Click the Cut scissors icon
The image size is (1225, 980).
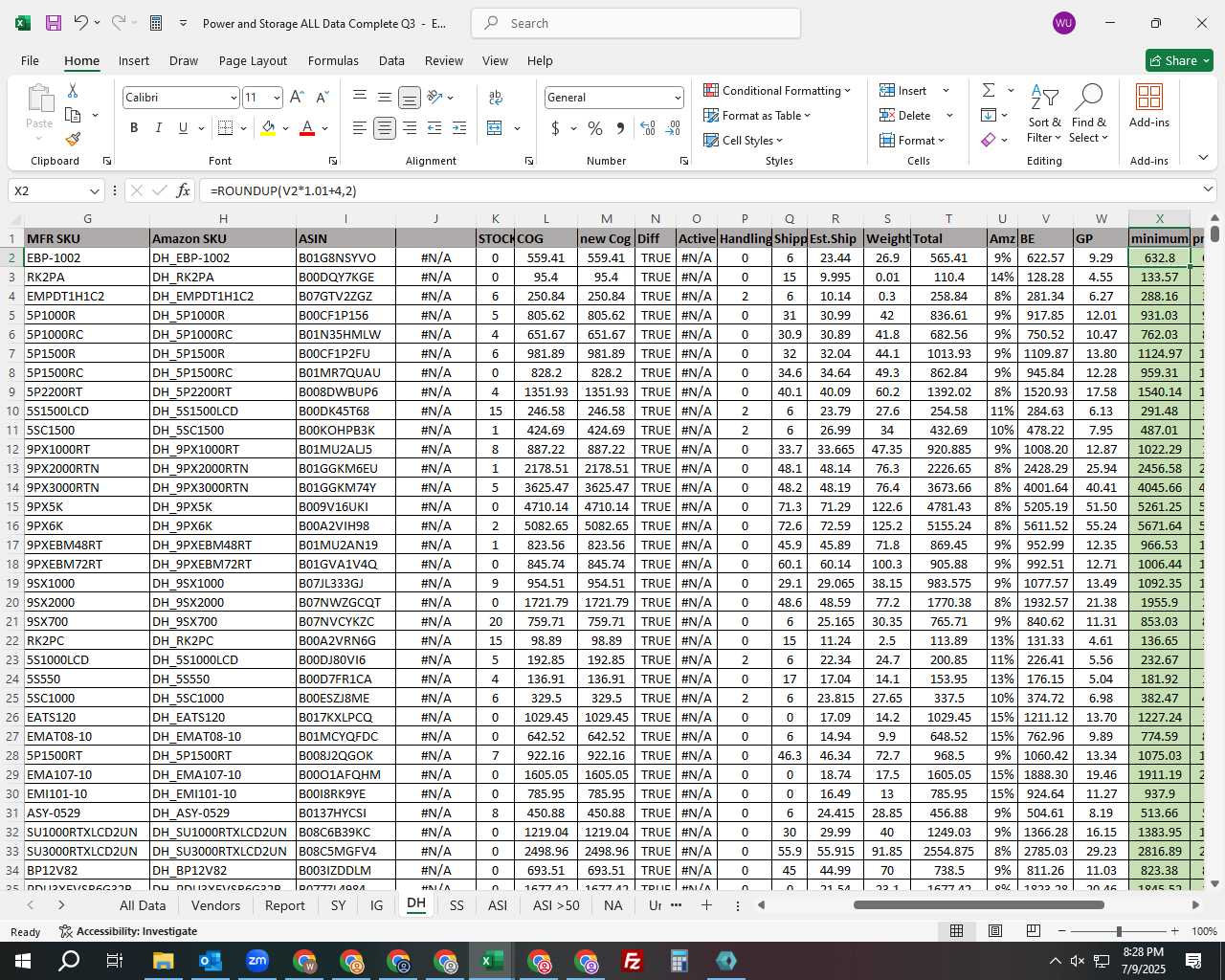tap(73, 90)
